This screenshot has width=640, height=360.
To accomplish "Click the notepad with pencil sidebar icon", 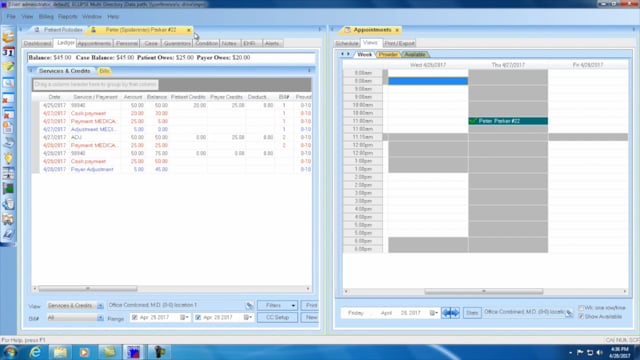I will click(x=8, y=67).
